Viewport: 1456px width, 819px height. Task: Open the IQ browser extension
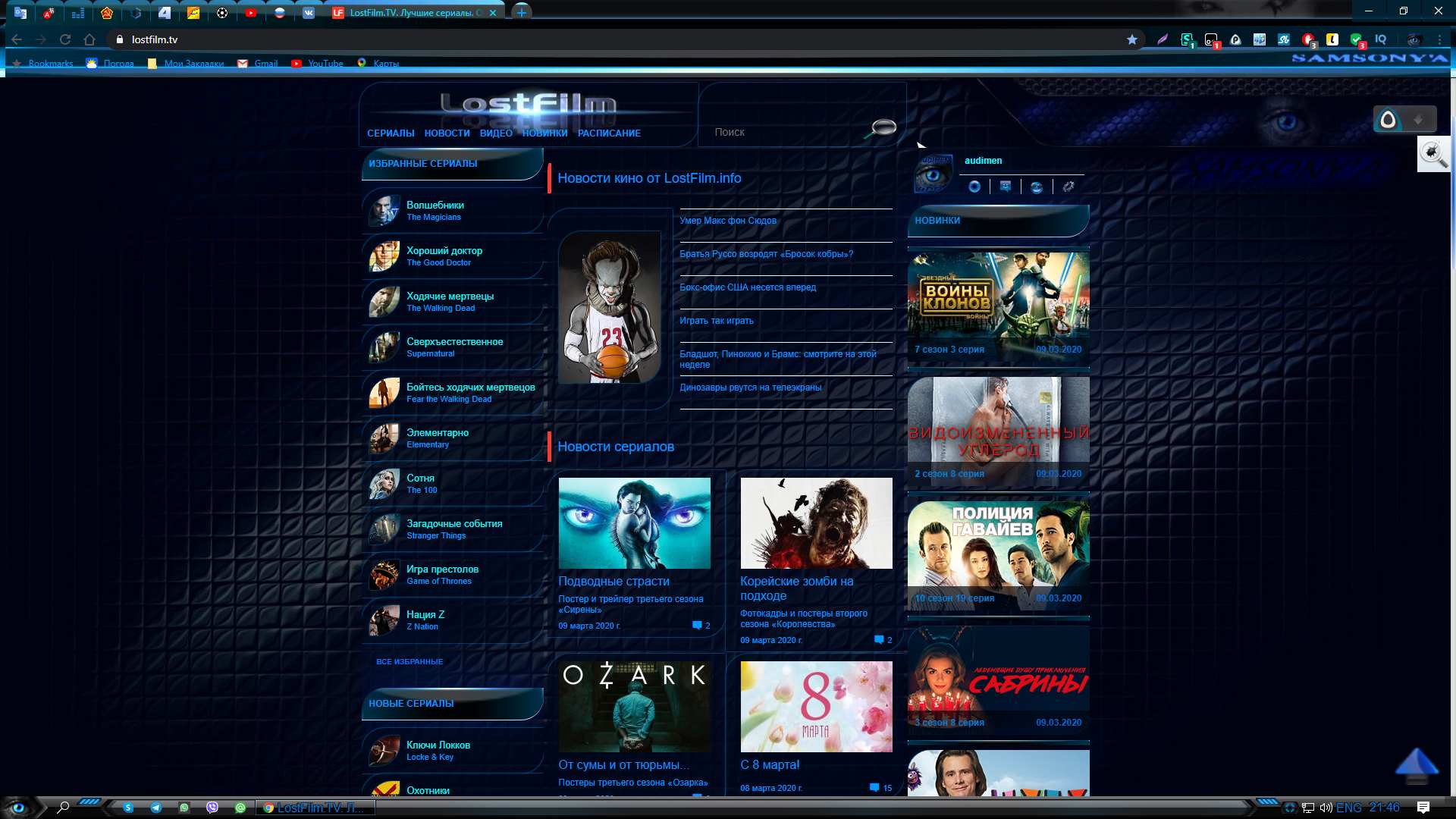coord(1381,39)
